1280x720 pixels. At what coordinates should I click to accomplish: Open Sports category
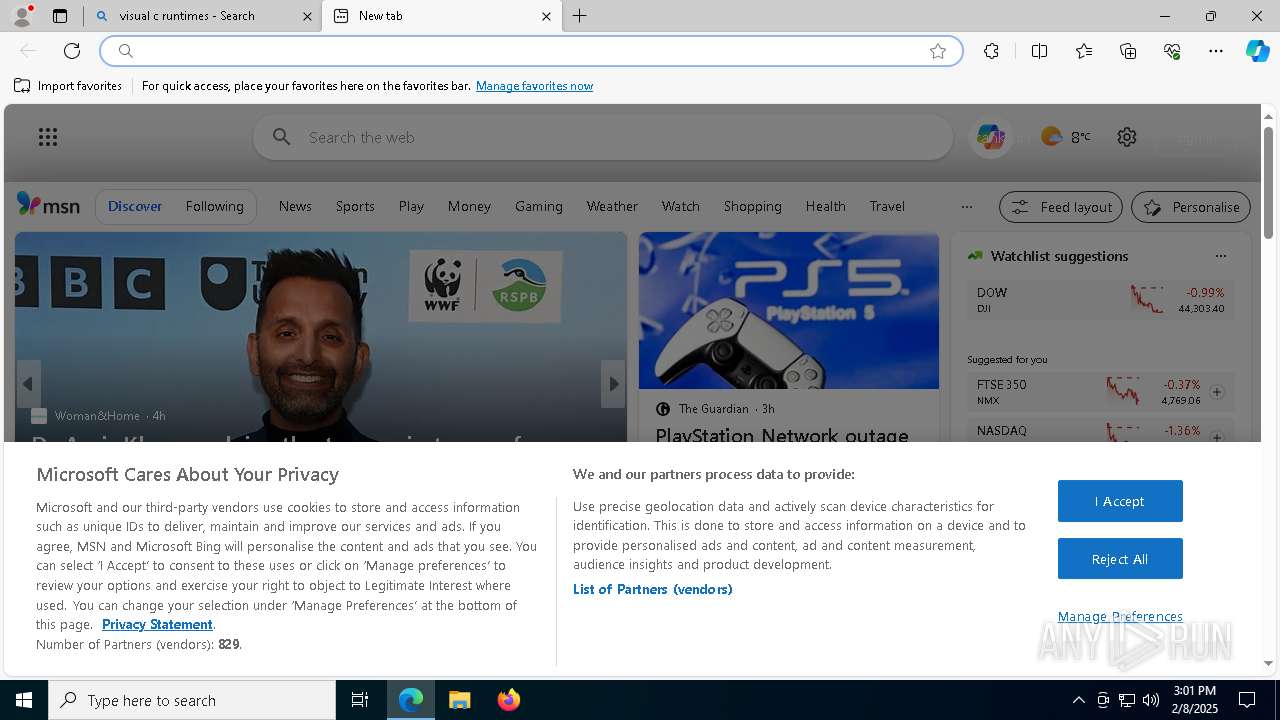click(355, 206)
